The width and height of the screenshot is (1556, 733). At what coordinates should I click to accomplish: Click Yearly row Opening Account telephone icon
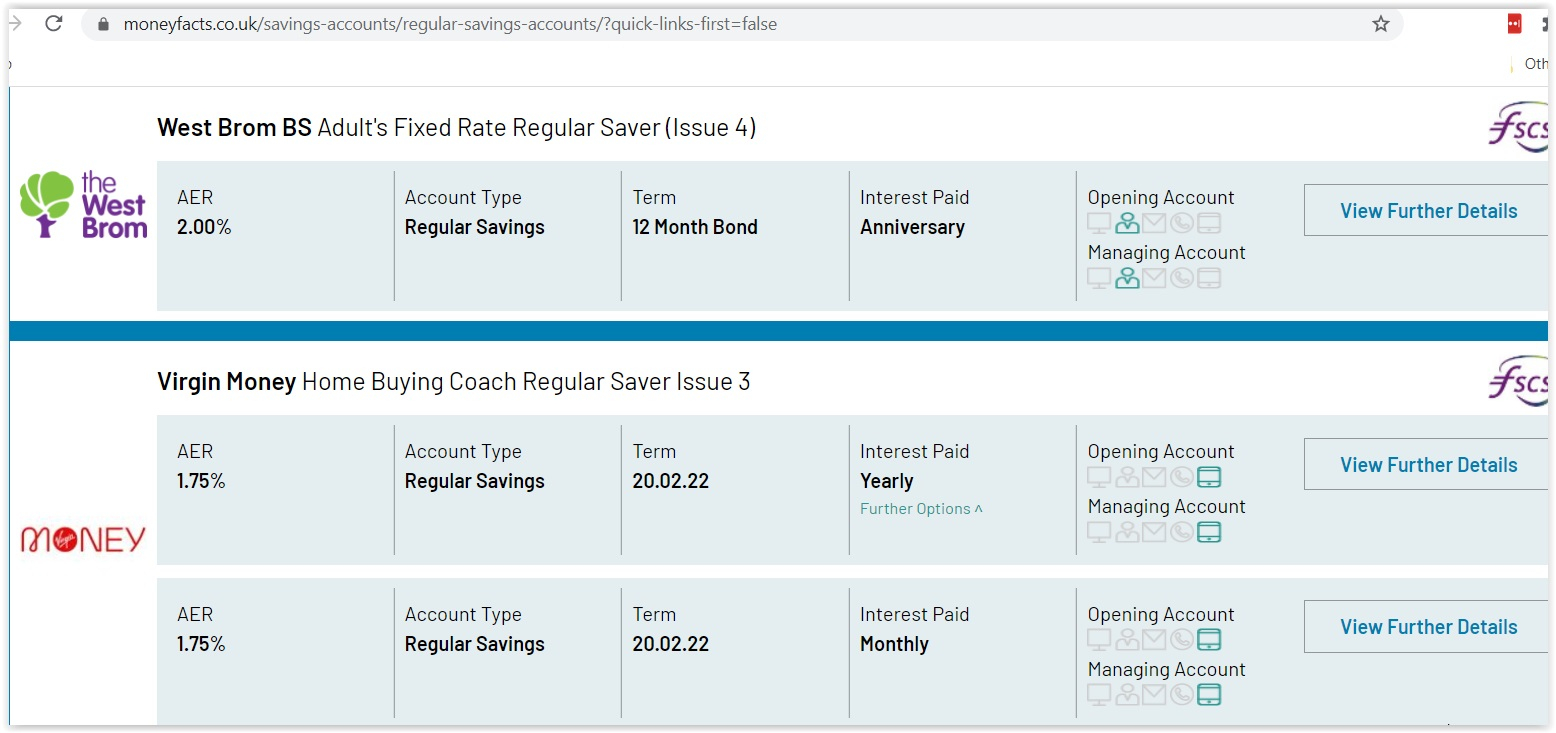pyautogui.click(x=1182, y=478)
